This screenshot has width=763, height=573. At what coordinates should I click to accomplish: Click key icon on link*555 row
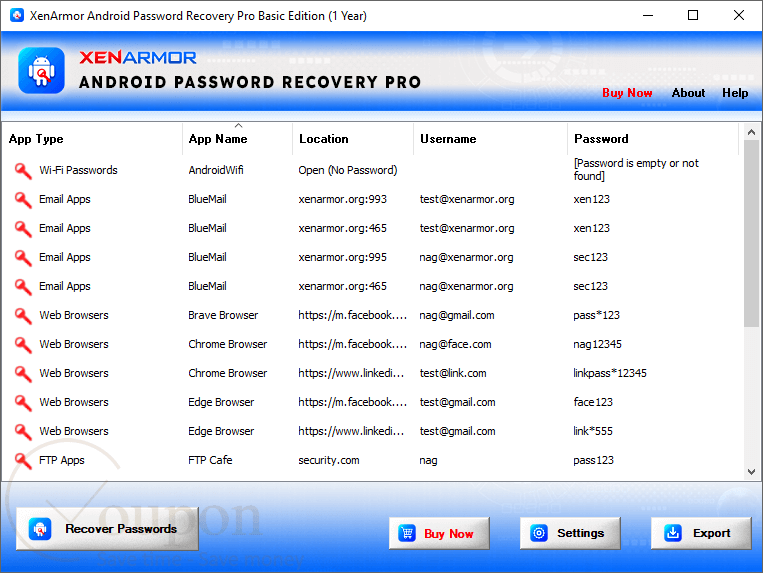22,431
